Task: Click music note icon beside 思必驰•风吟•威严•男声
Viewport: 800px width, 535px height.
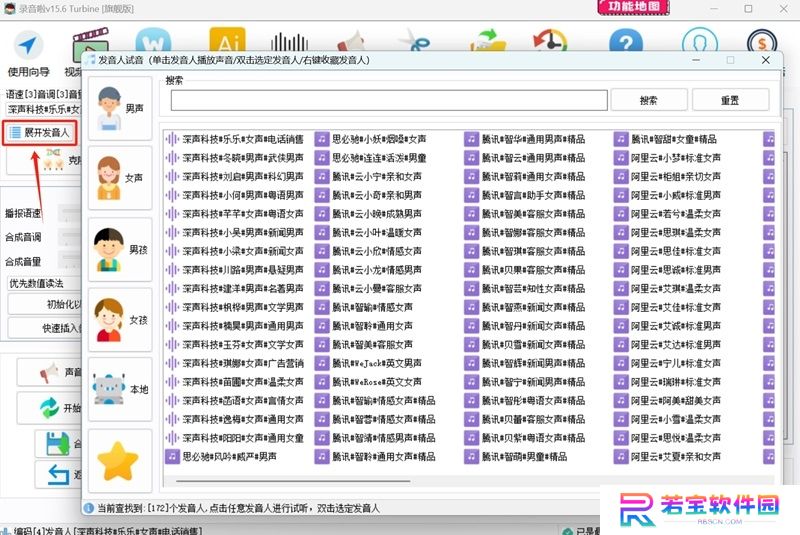Action: point(172,456)
